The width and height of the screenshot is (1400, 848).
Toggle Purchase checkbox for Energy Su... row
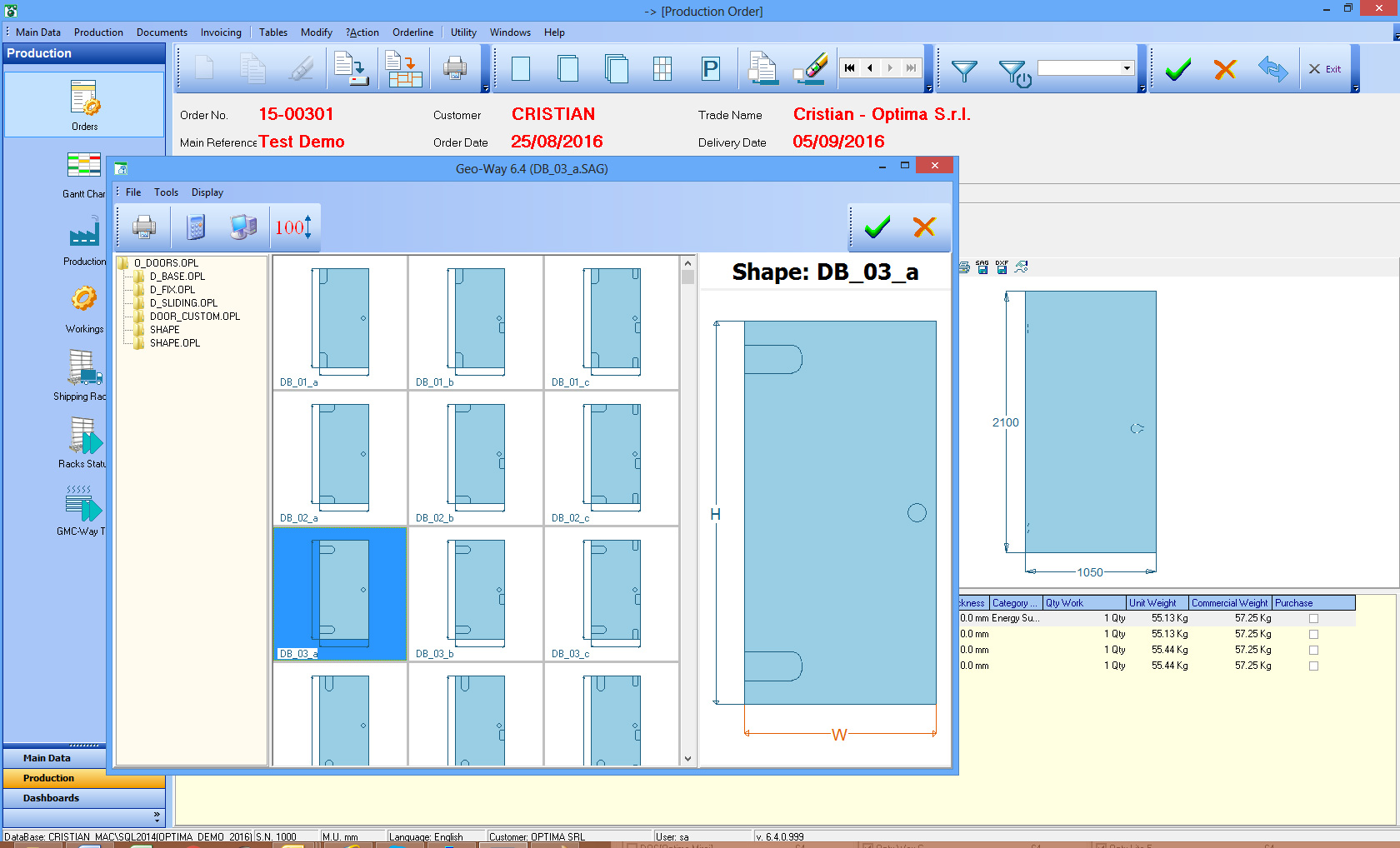click(x=1313, y=618)
